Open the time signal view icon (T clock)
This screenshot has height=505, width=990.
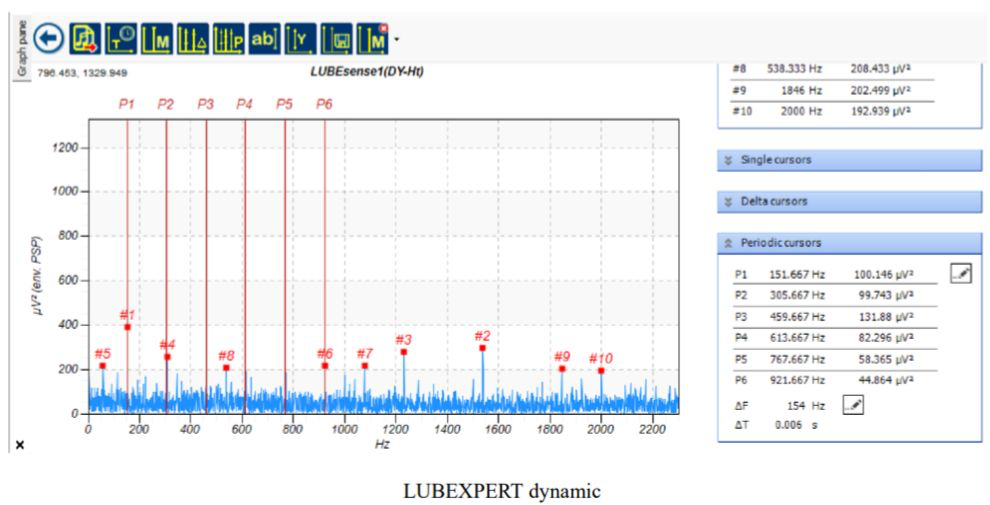point(121,39)
